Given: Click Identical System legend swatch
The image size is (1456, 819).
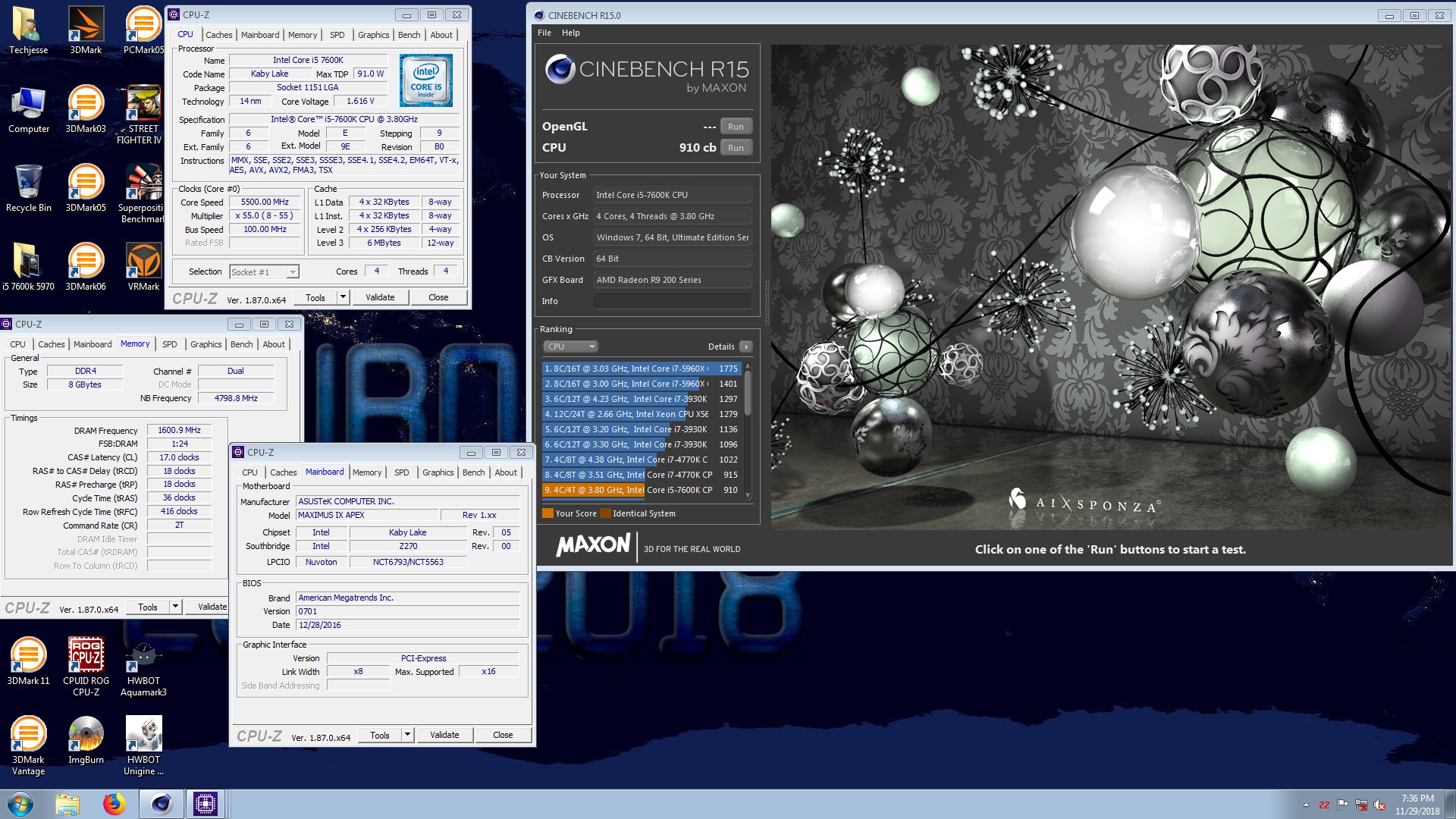Looking at the screenshot, I should coord(605,513).
